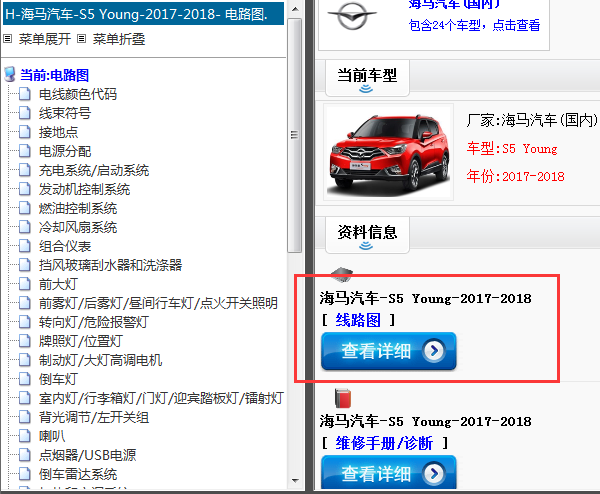
Task: Click the document icon beside 电源分配
Action: 25,151
